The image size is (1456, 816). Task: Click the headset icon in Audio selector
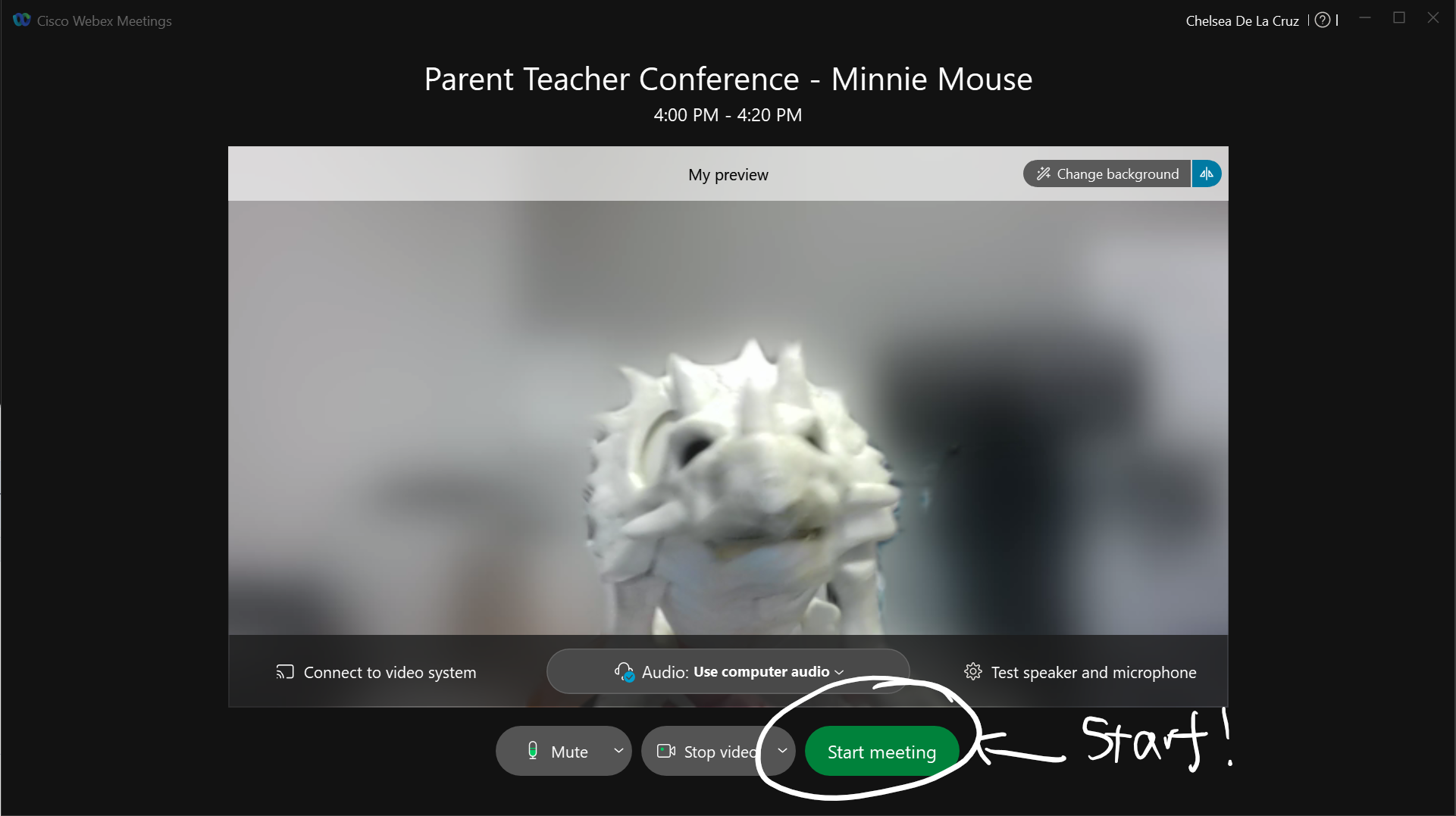click(624, 672)
